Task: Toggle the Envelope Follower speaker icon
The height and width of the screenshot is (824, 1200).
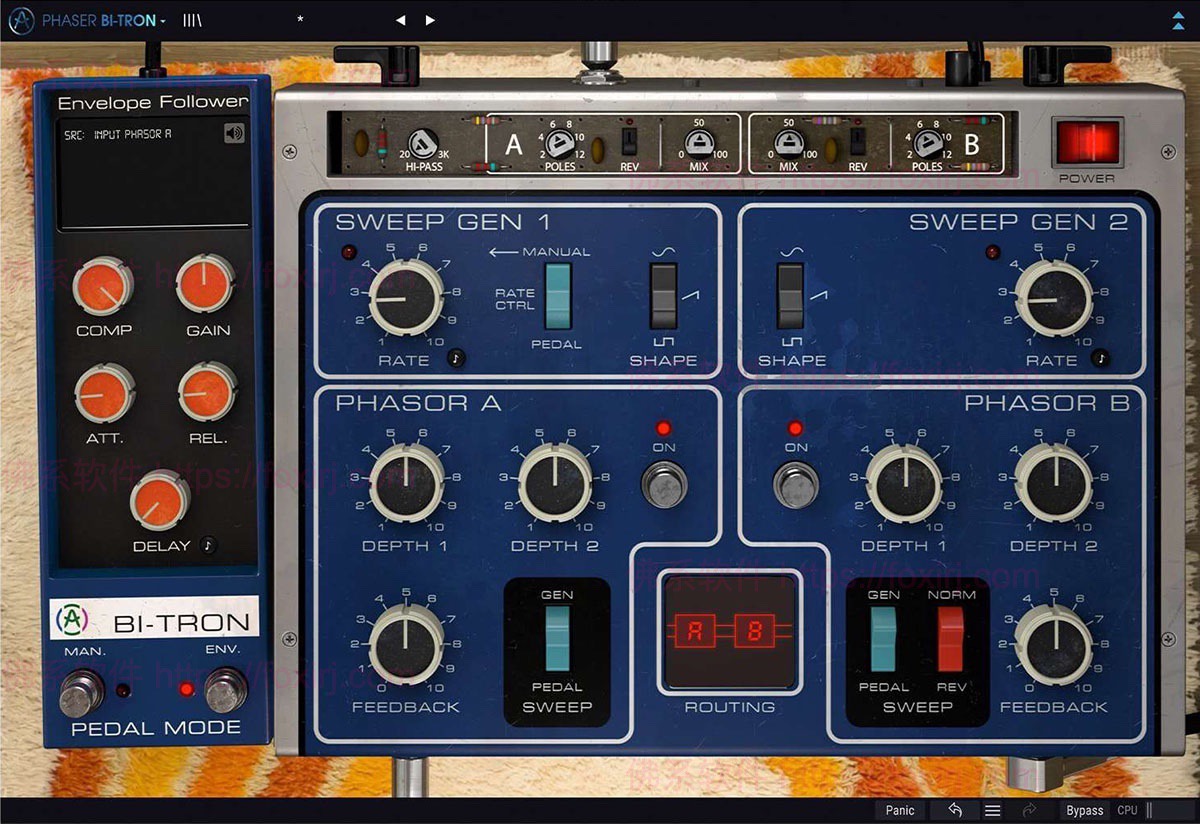Action: tap(234, 133)
